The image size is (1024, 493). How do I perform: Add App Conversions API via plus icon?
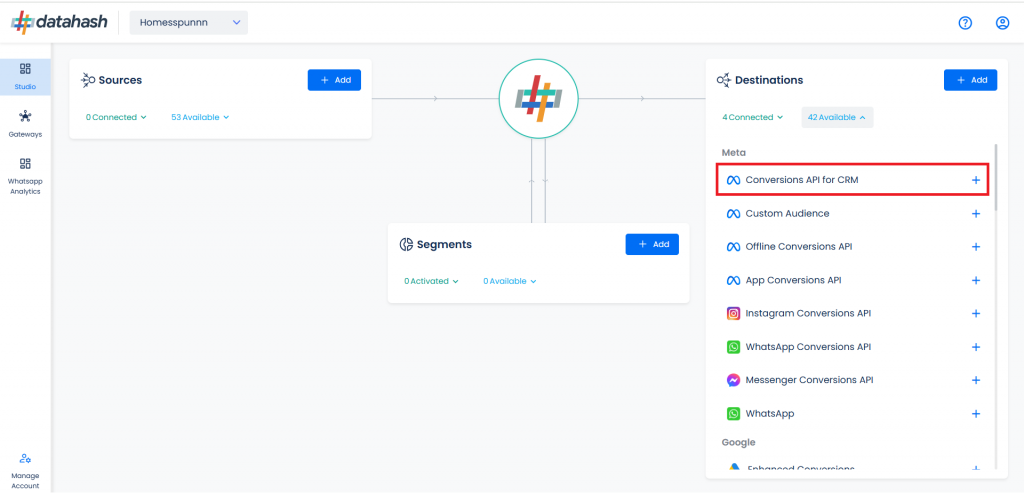click(976, 280)
